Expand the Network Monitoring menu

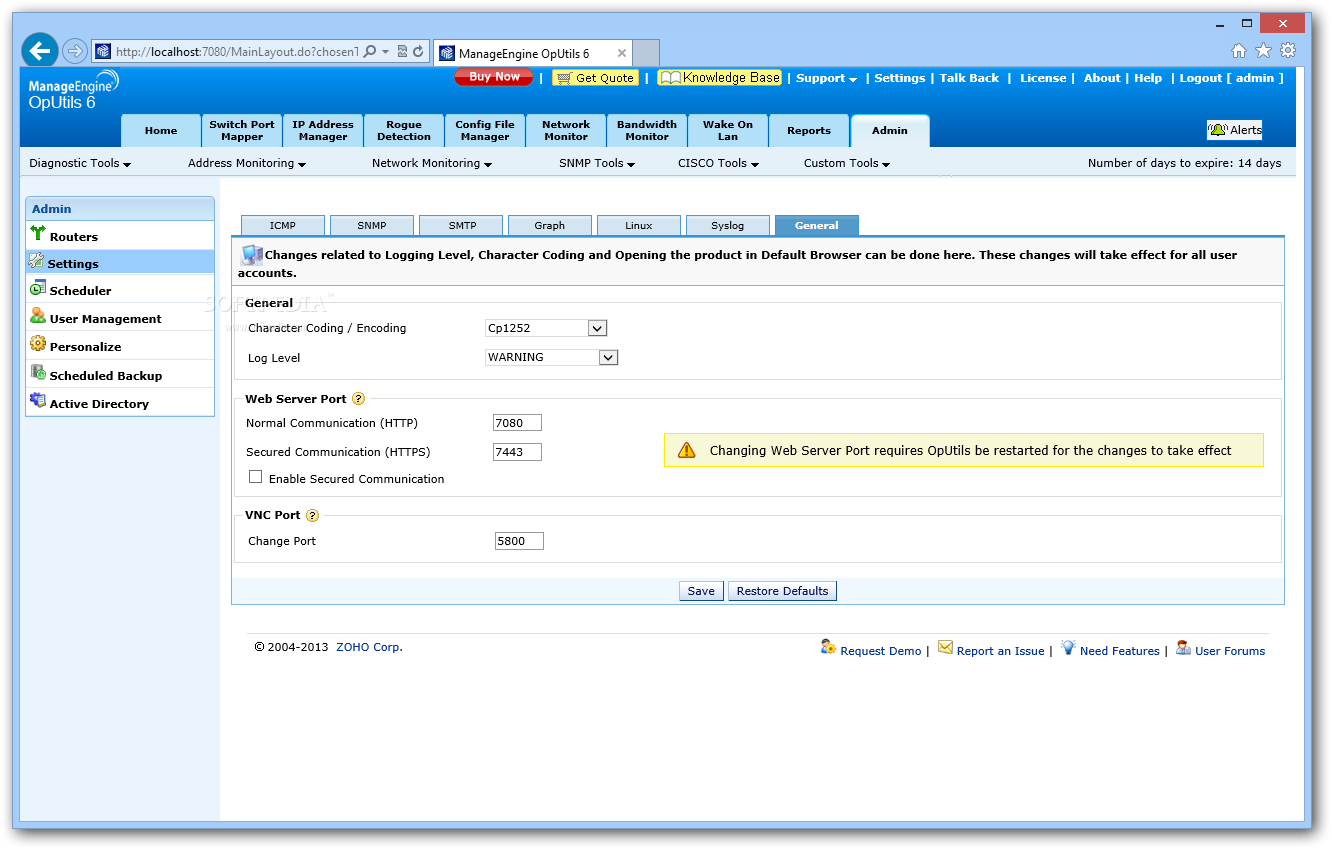click(432, 163)
